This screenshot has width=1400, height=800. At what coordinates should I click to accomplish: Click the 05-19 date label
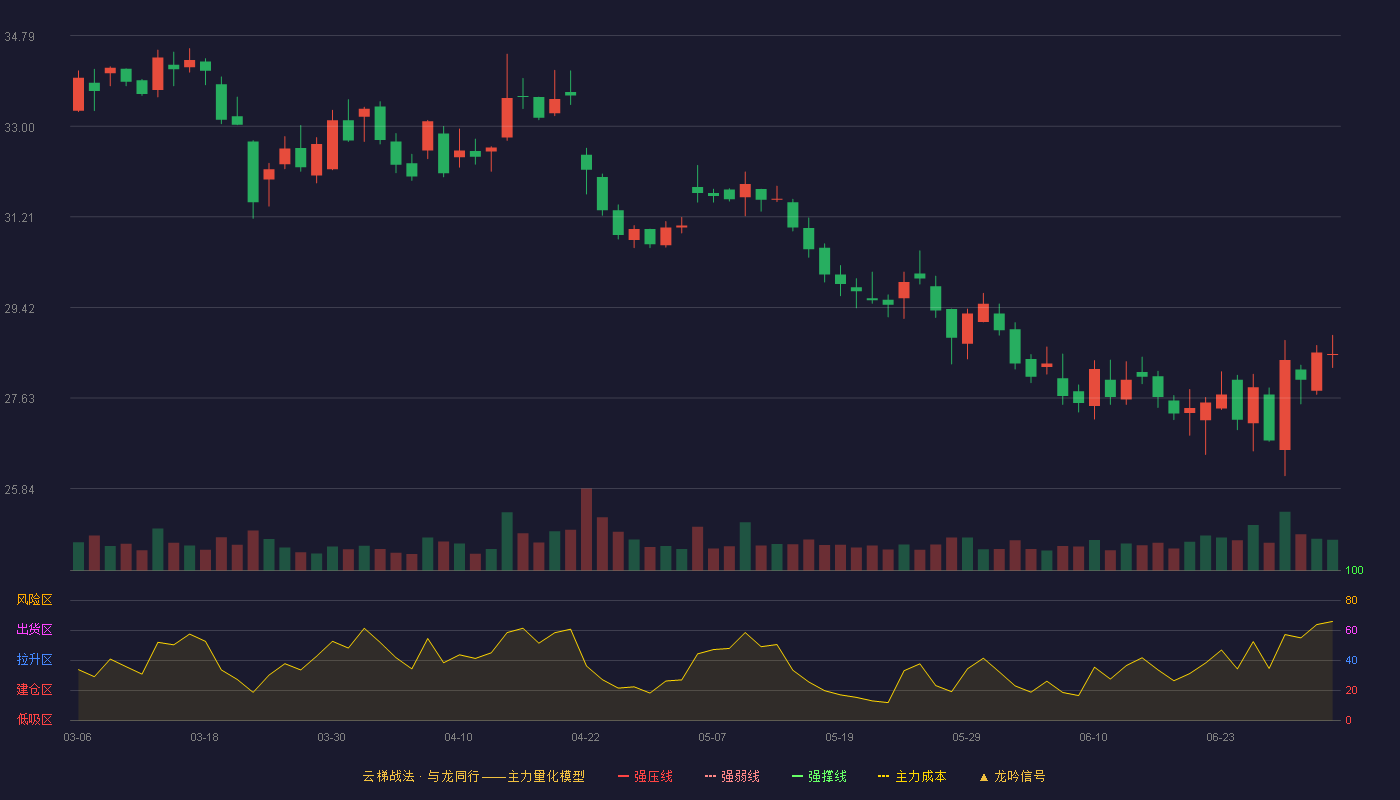click(x=839, y=737)
